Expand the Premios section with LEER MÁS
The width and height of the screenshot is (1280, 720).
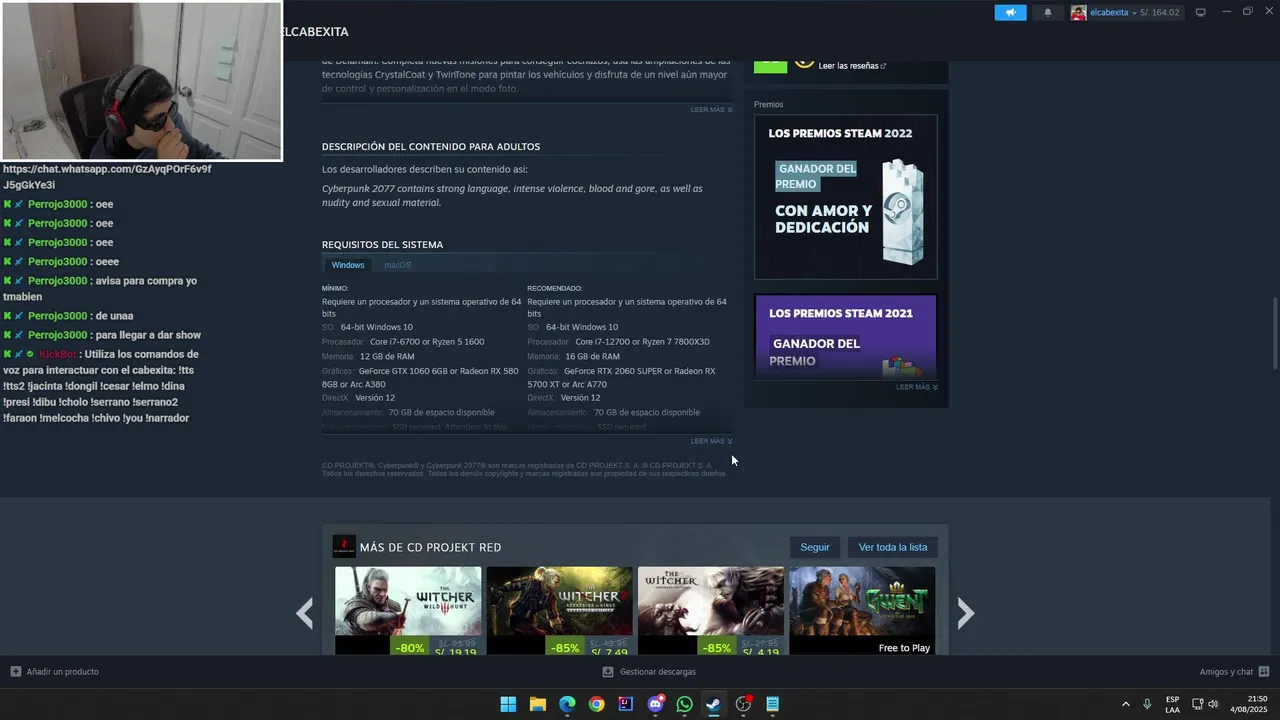[x=917, y=387]
